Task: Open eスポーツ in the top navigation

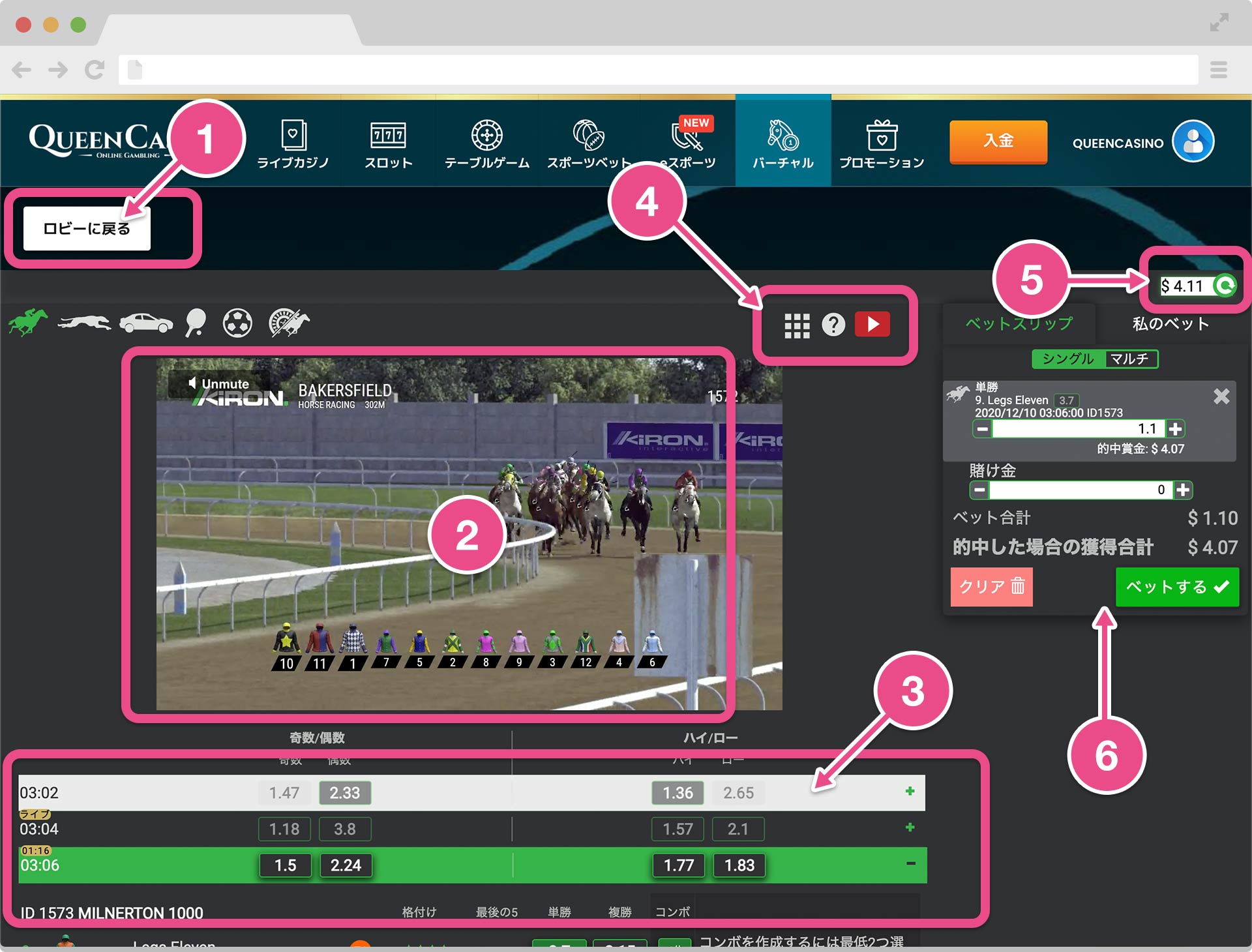Action: pyautogui.click(x=689, y=144)
